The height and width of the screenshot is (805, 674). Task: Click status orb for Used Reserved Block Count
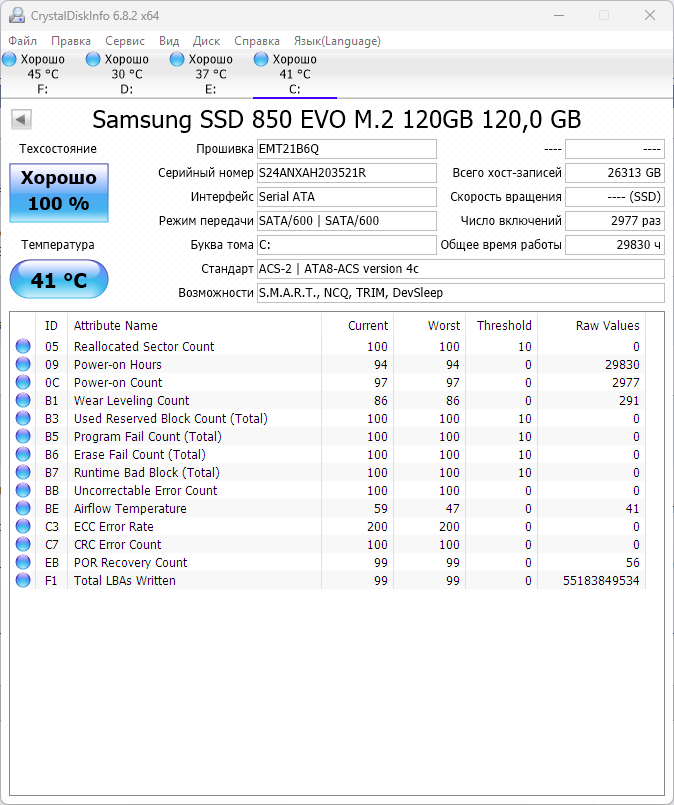23,418
